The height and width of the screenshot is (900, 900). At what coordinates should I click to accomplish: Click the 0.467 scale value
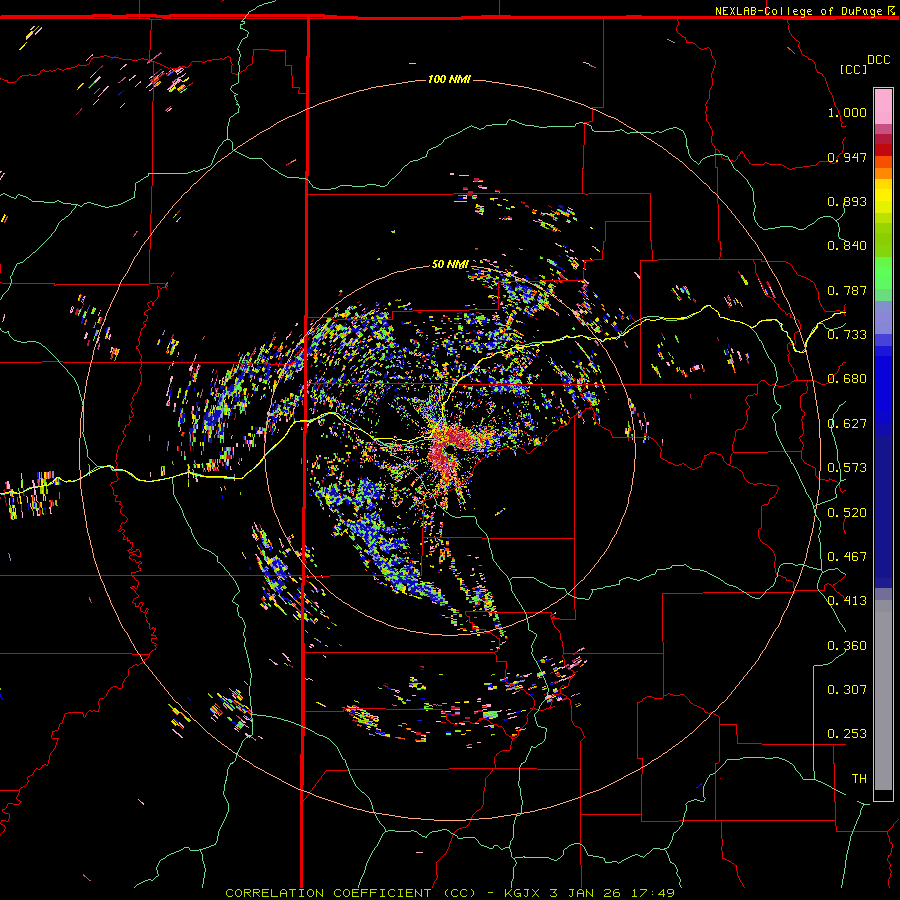847,557
